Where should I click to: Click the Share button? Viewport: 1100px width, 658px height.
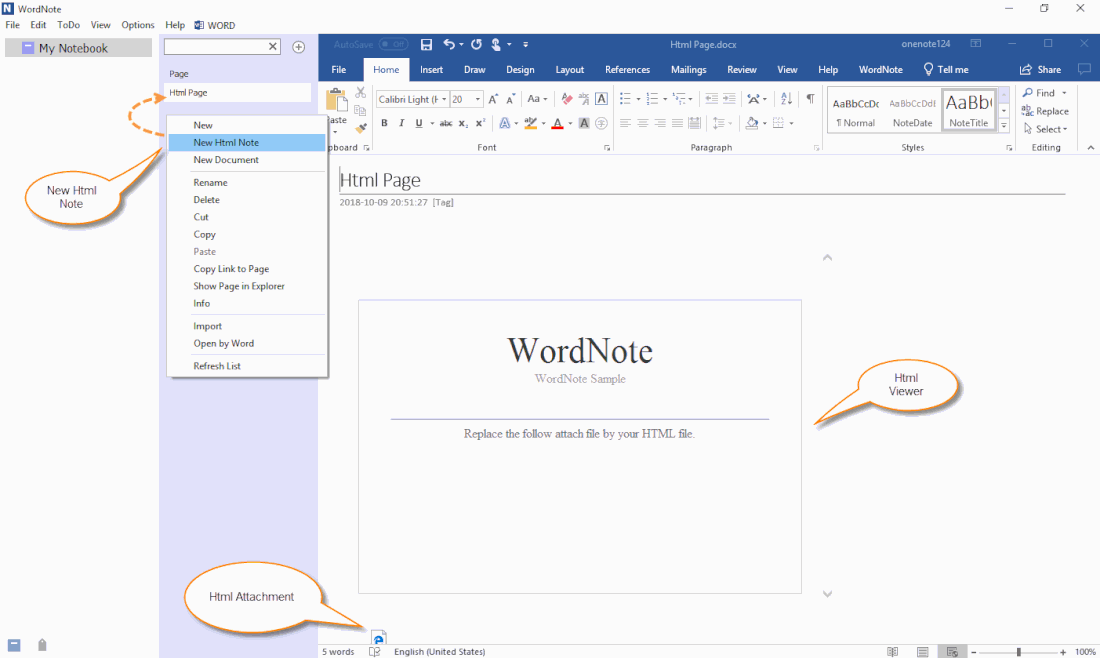[x=1040, y=69]
